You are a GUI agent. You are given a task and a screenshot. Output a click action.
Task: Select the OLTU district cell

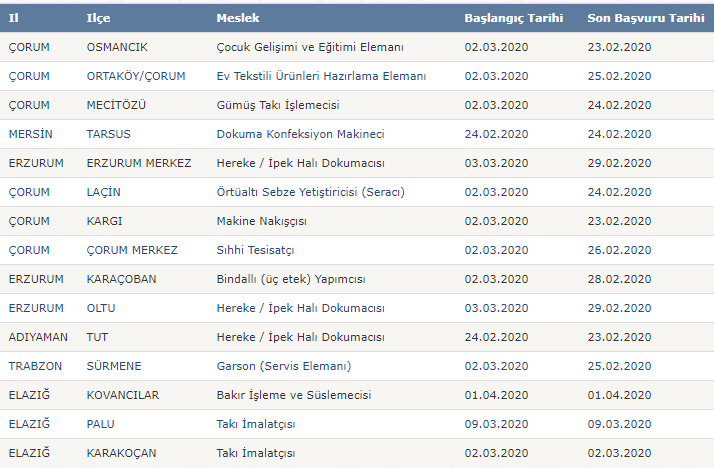click(101, 308)
